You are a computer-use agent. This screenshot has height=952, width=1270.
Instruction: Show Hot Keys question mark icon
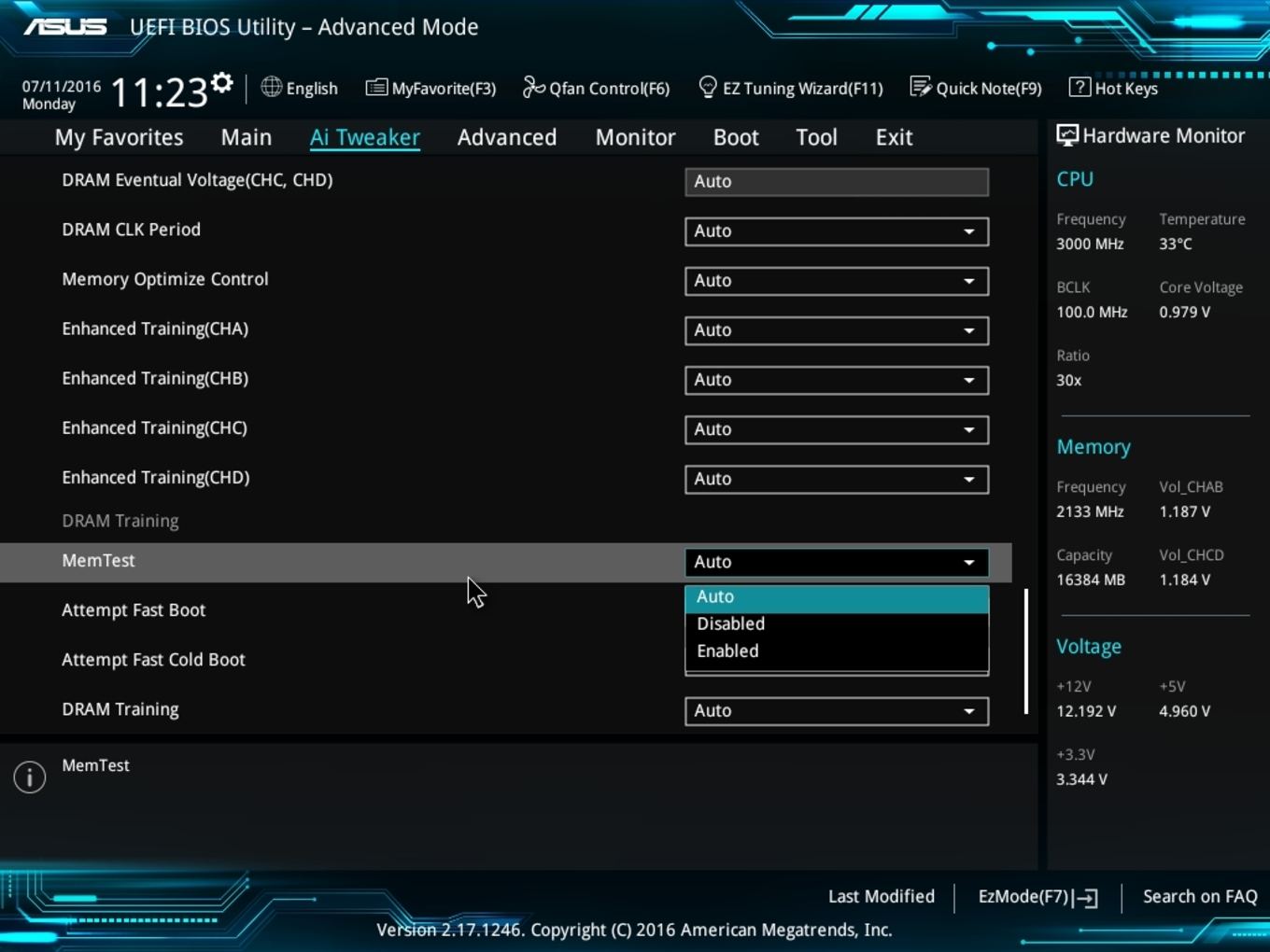pyautogui.click(x=1079, y=88)
